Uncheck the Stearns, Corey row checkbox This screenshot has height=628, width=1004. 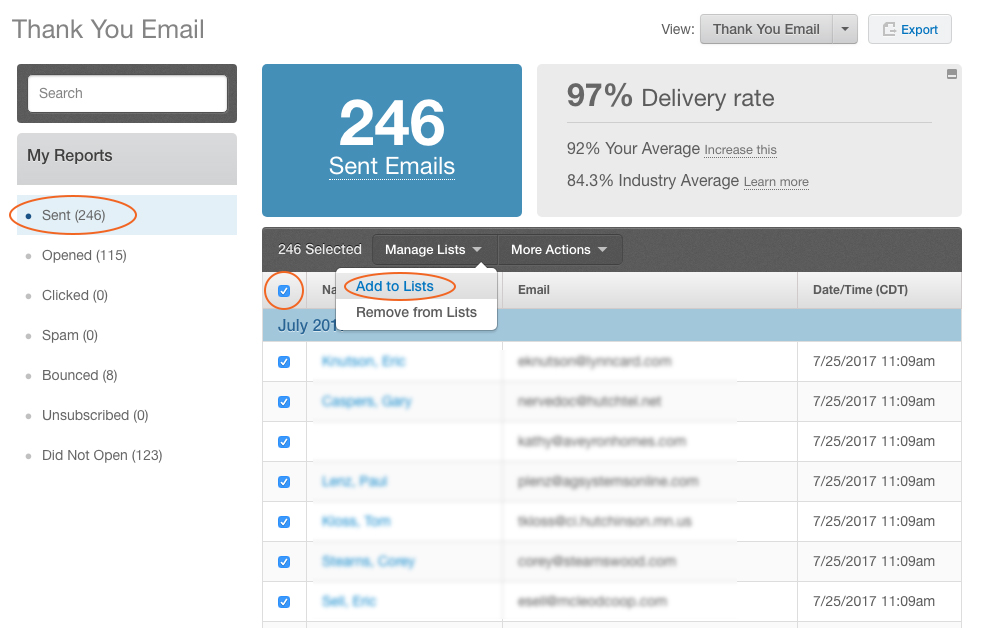click(284, 562)
